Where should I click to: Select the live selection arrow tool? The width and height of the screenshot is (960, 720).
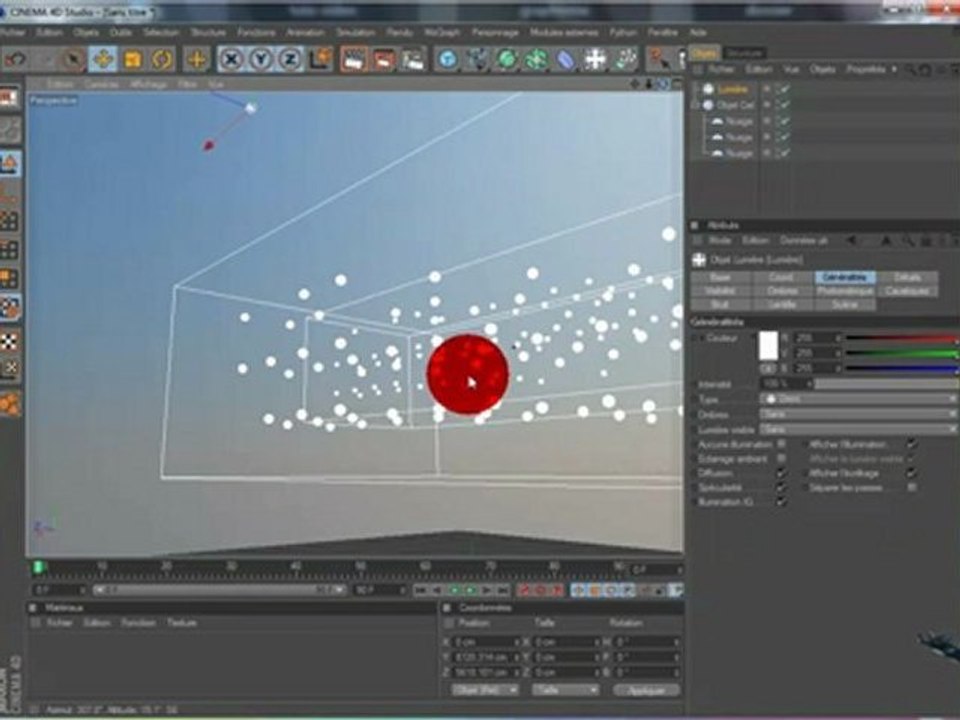click(x=73, y=59)
